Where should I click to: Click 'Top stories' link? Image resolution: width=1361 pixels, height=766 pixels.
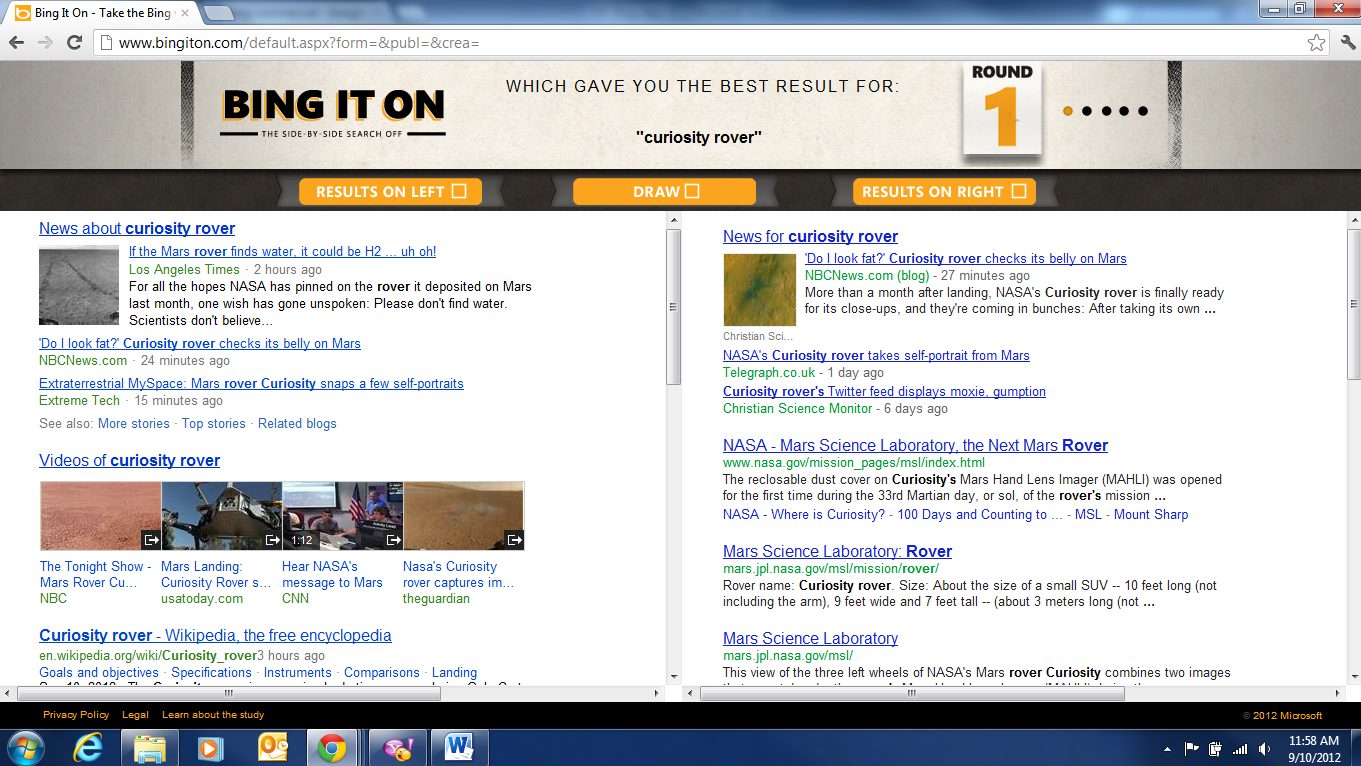(x=214, y=423)
